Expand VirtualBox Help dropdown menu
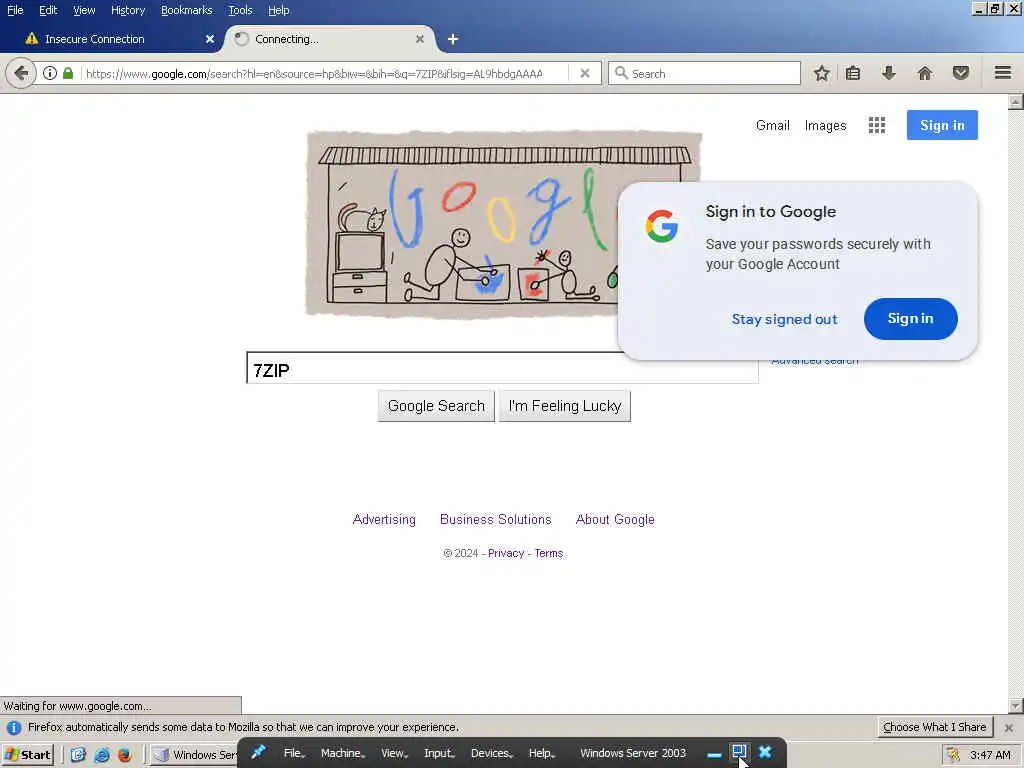The width and height of the screenshot is (1024, 768). pyautogui.click(x=541, y=753)
